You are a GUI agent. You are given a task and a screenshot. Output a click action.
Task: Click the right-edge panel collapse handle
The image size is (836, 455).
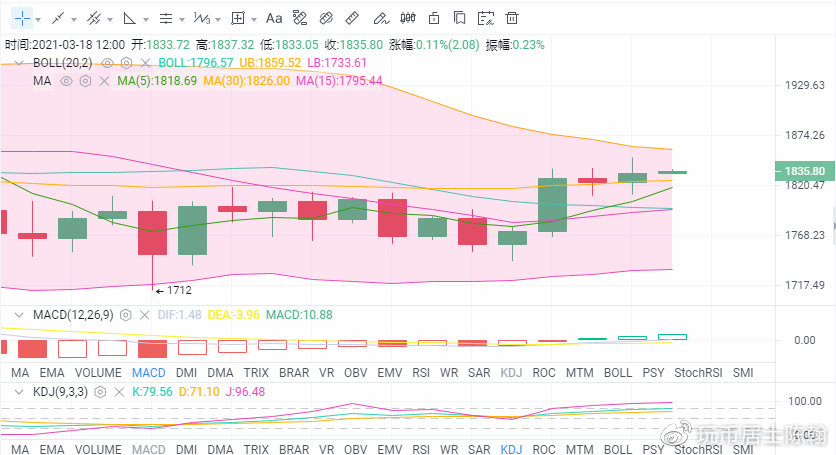point(833,226)
